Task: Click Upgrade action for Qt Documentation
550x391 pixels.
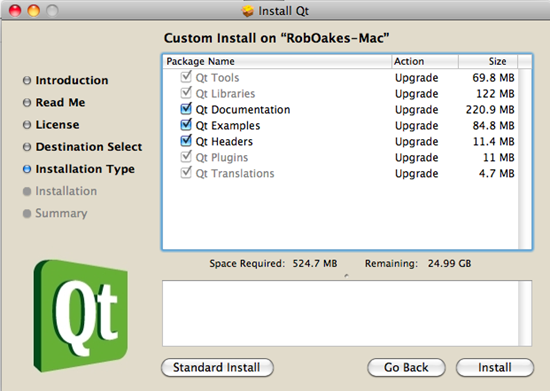Action: [x=416, y=110]
